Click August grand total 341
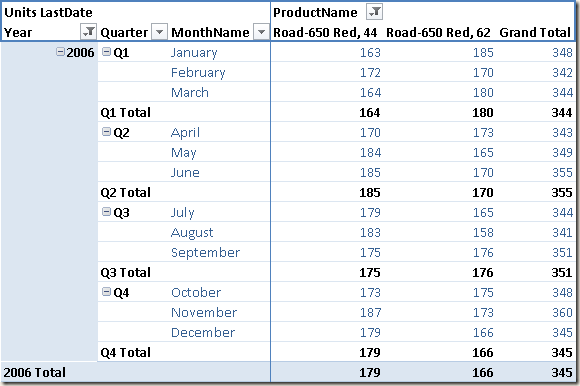The width and height of the screenshot is (580, 386). point(563,232)
